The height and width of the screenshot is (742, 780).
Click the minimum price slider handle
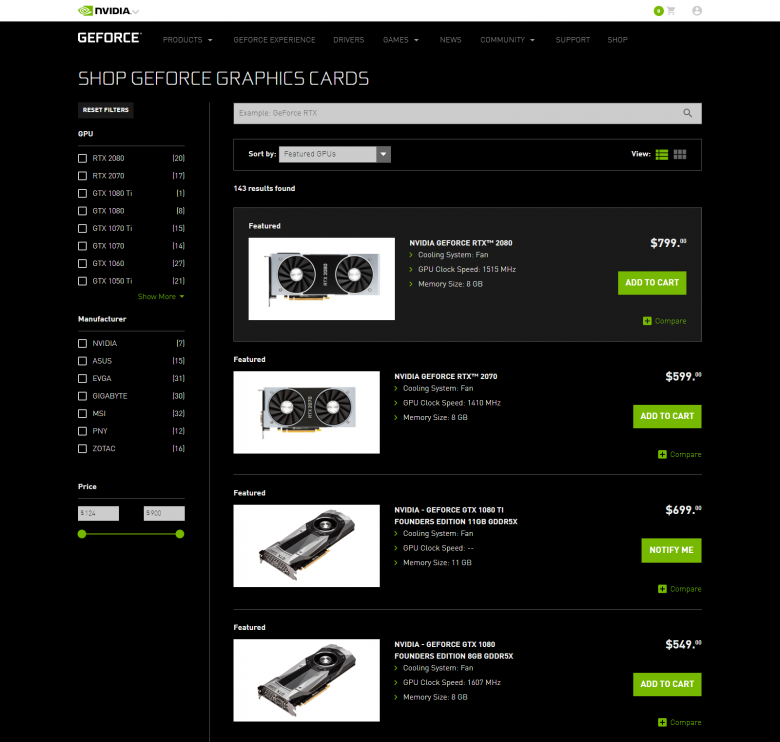point(82,534)
